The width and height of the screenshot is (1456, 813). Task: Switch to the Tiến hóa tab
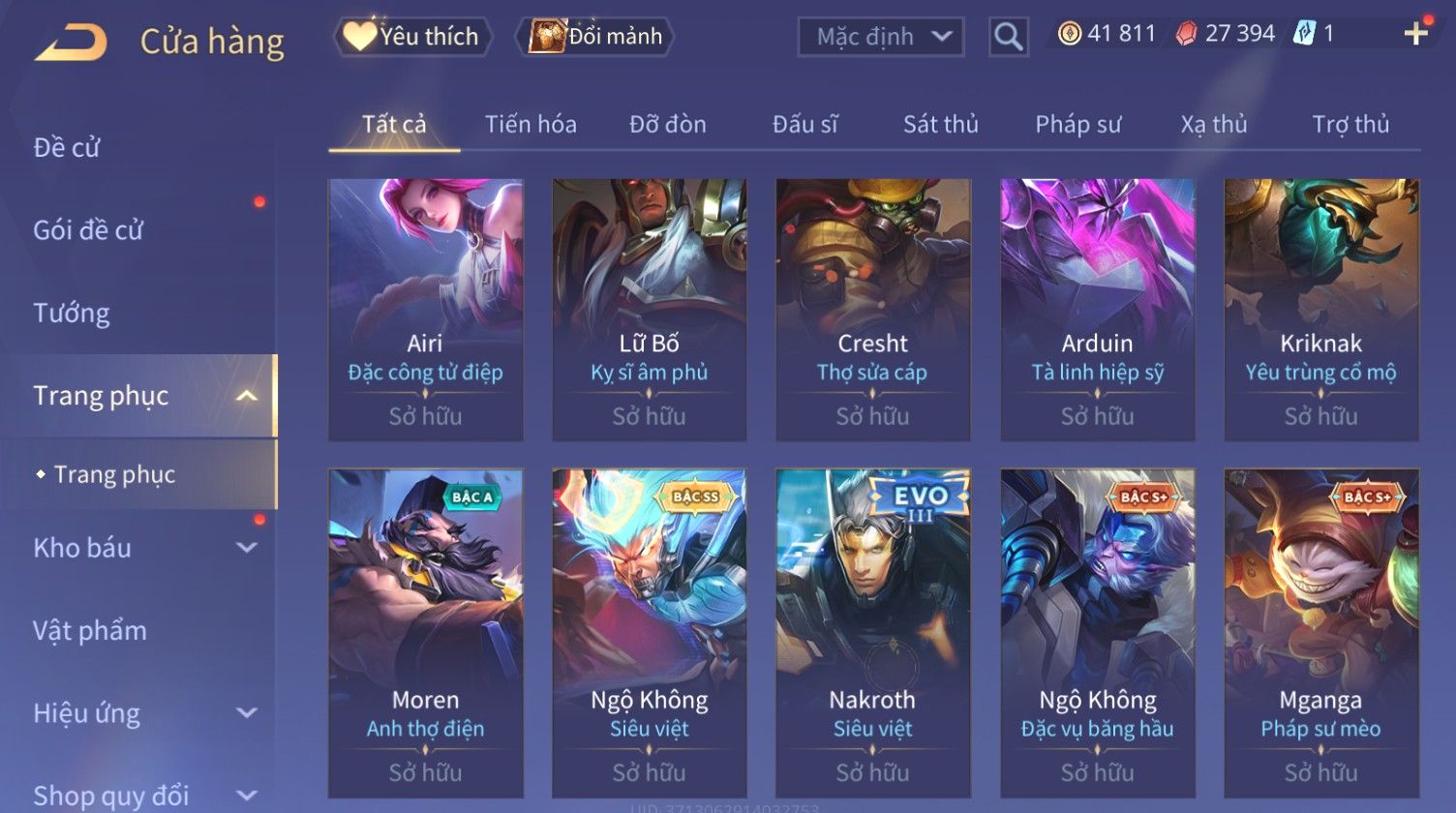[531, 125]
